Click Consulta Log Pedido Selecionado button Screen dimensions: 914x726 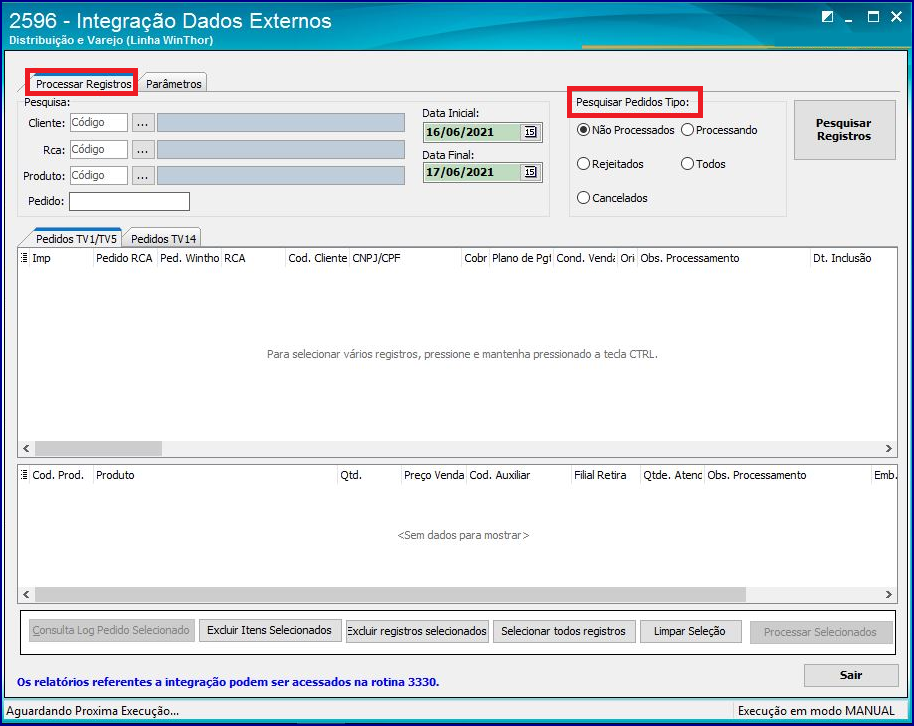111,630
